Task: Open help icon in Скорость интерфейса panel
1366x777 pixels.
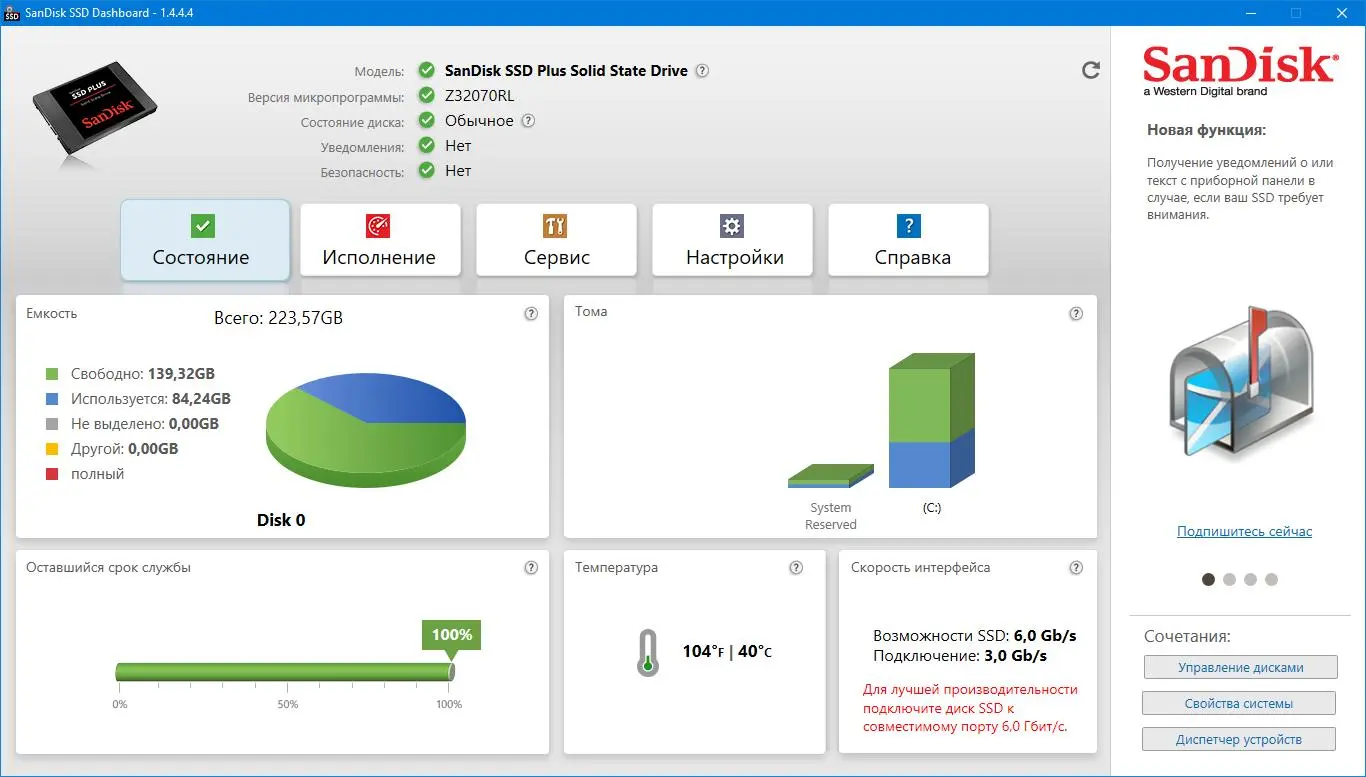Action: point(1076,568)
